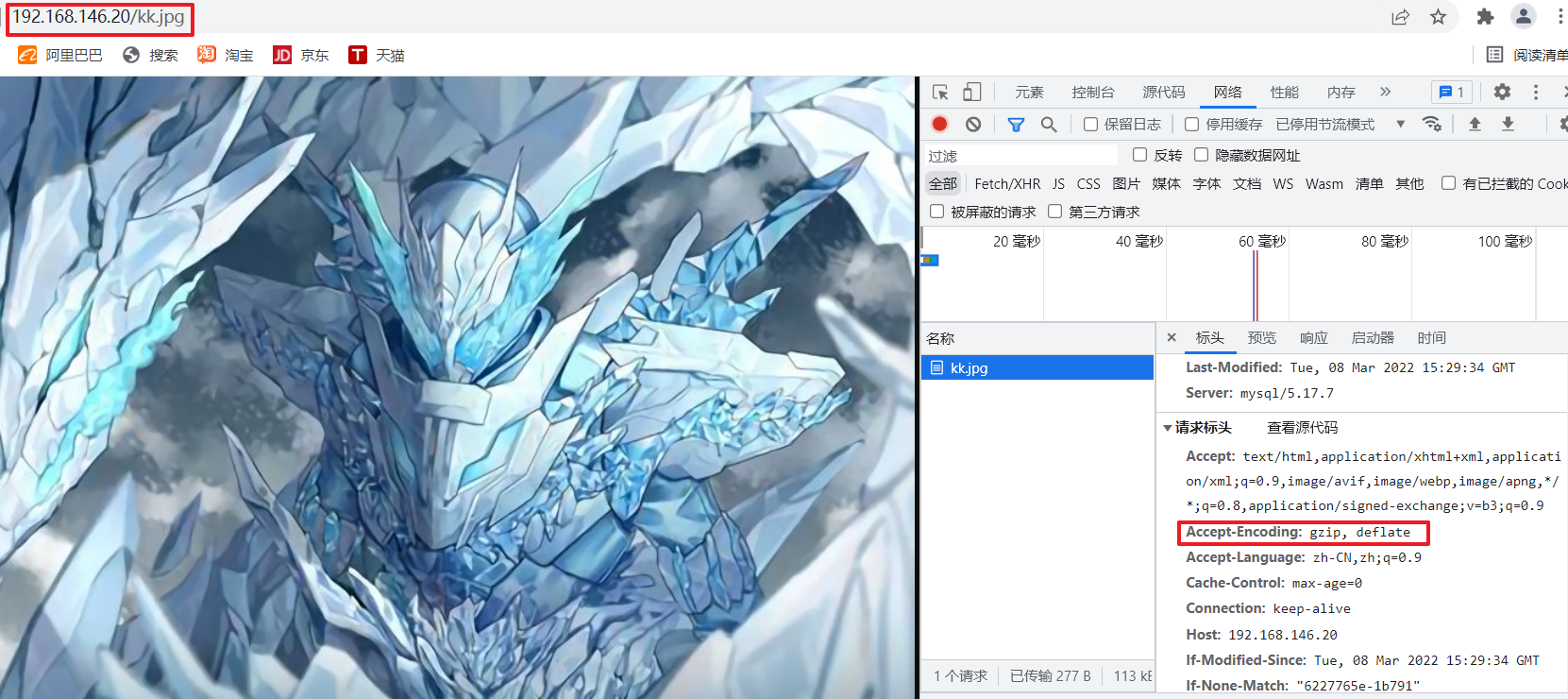Image resolution: width=1568 pixels, height=699 pixels.
Task: Enable the 保留日志 checkbox
Action: tap(1090, 124)
